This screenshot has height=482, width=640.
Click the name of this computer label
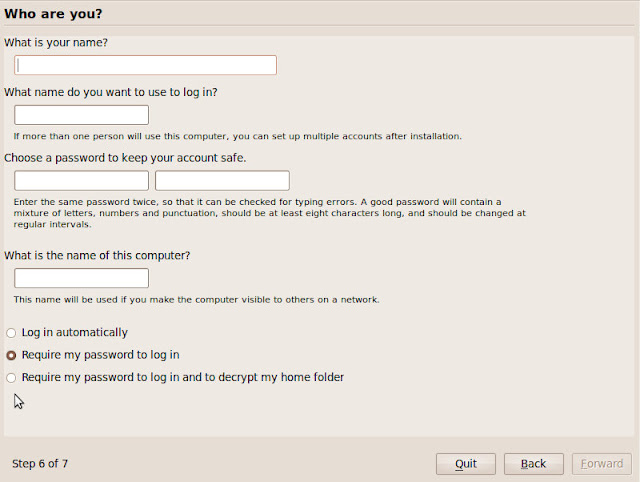[97, 255]
